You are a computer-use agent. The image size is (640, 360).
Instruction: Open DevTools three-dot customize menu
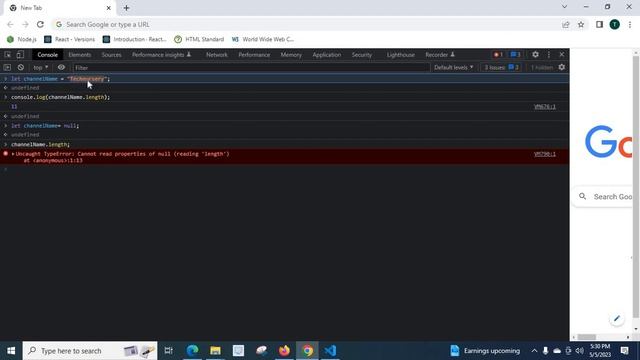pyautogui.click(x=549, y=55)
